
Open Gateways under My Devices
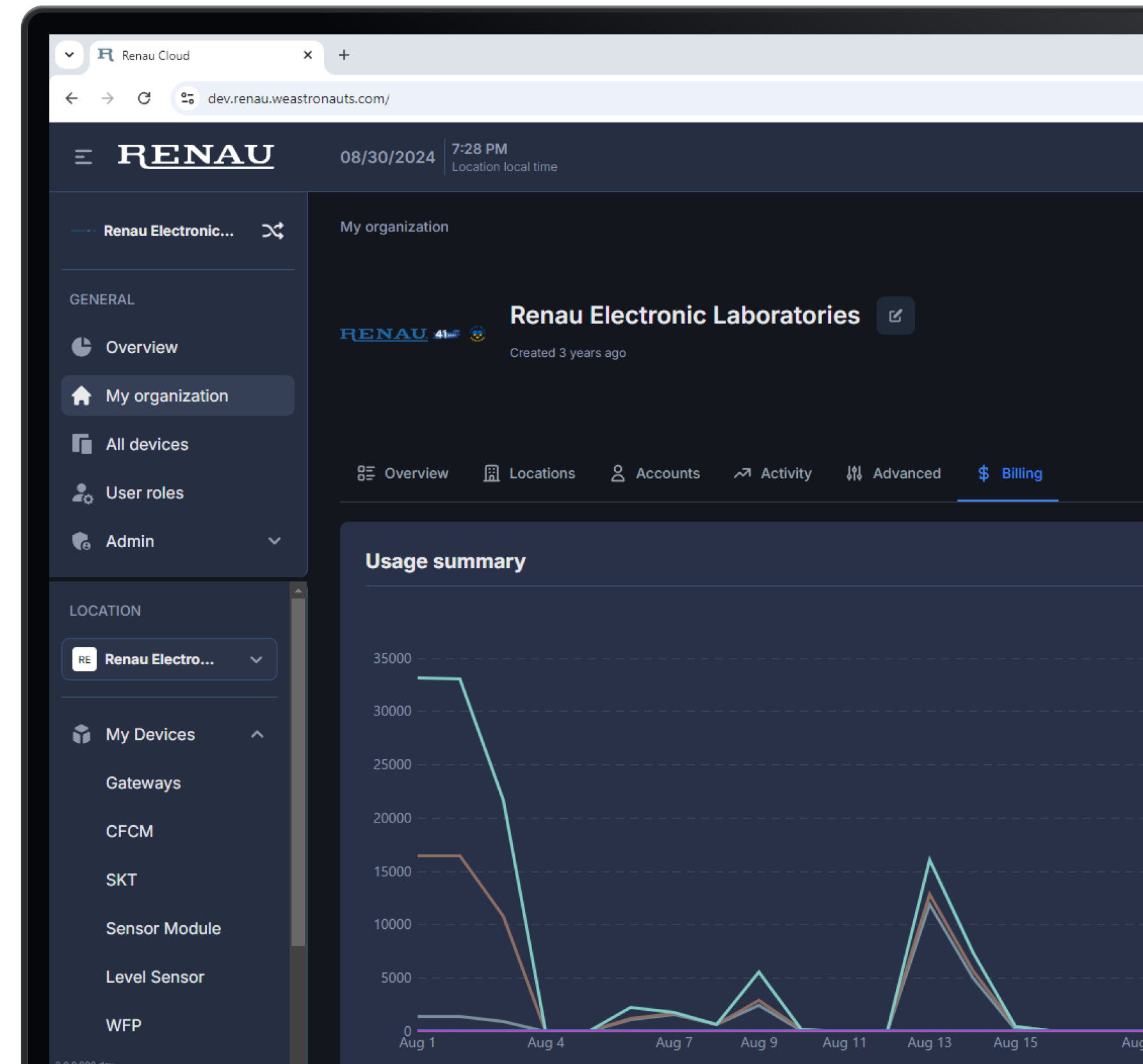point(143,783)
